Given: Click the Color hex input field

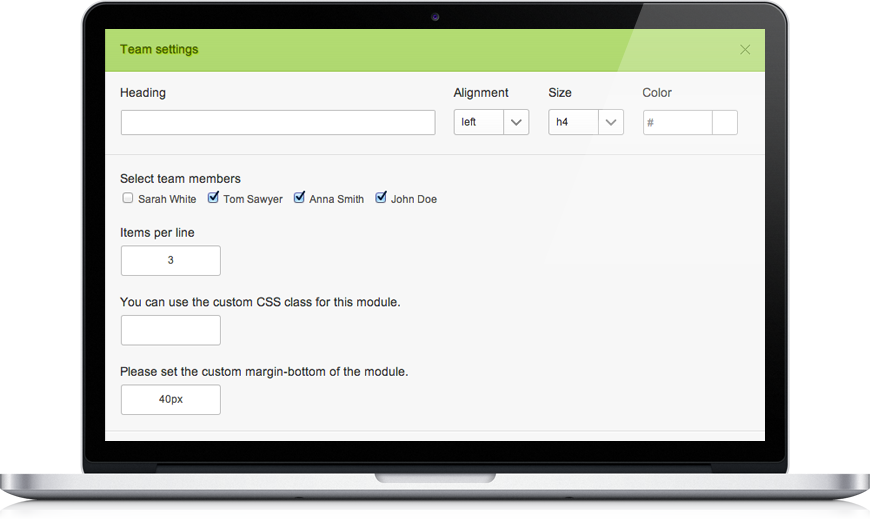Looking at the screenshot, I should click(677, 122).
